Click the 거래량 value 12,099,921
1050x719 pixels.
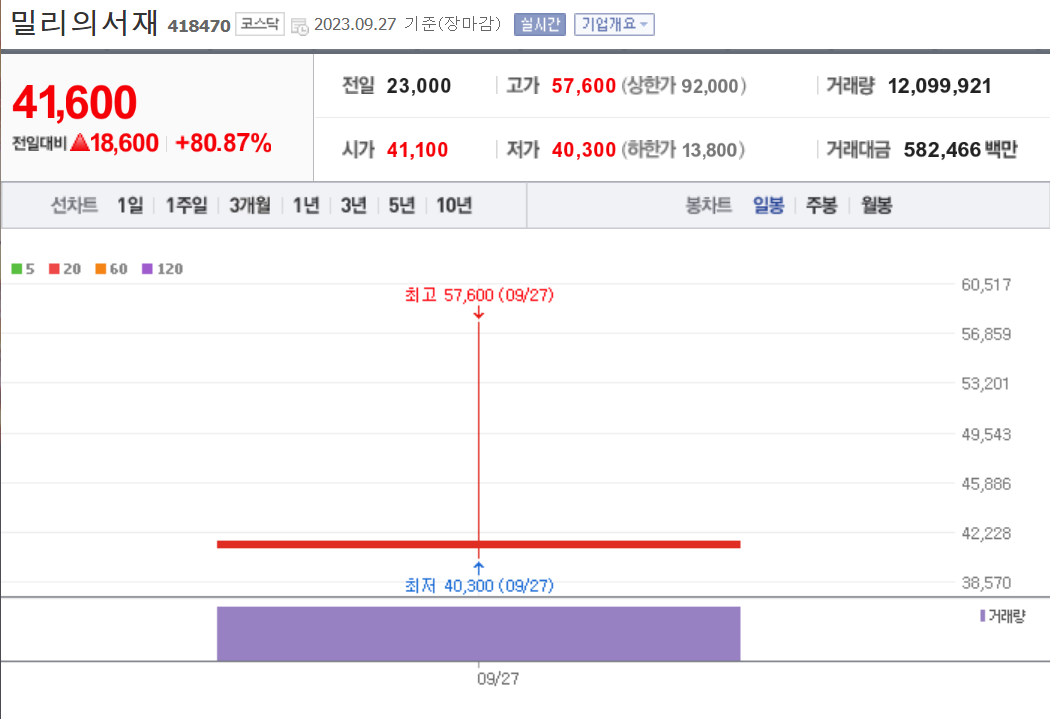pyautogui.click(x=940, y=86)
